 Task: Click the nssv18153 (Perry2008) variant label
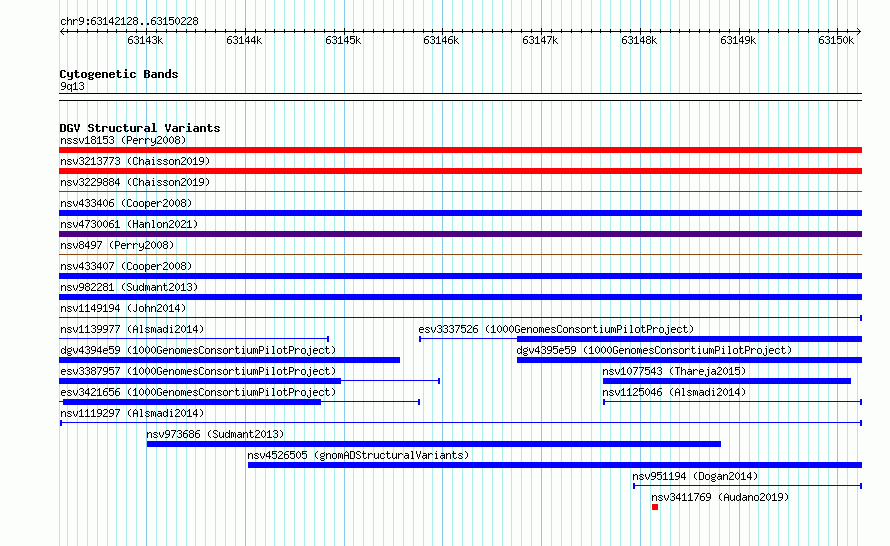click(x=123, y=140)
